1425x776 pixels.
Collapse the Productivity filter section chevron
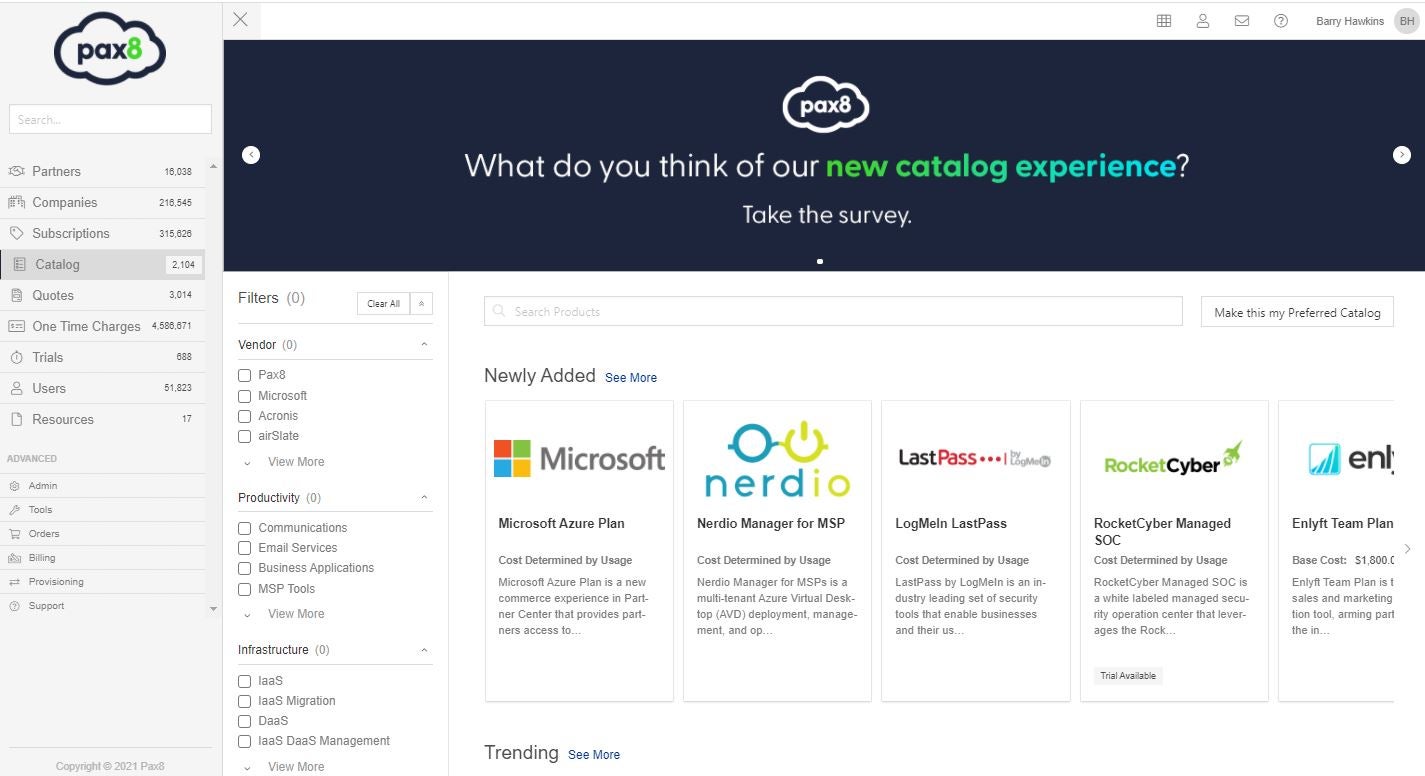pyautogui.click(x=424, y=497)
